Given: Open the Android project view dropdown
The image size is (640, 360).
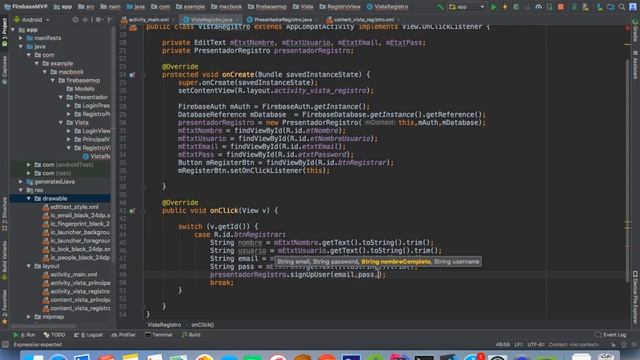Looking at the screenshot, I should [x=32, y=20].
